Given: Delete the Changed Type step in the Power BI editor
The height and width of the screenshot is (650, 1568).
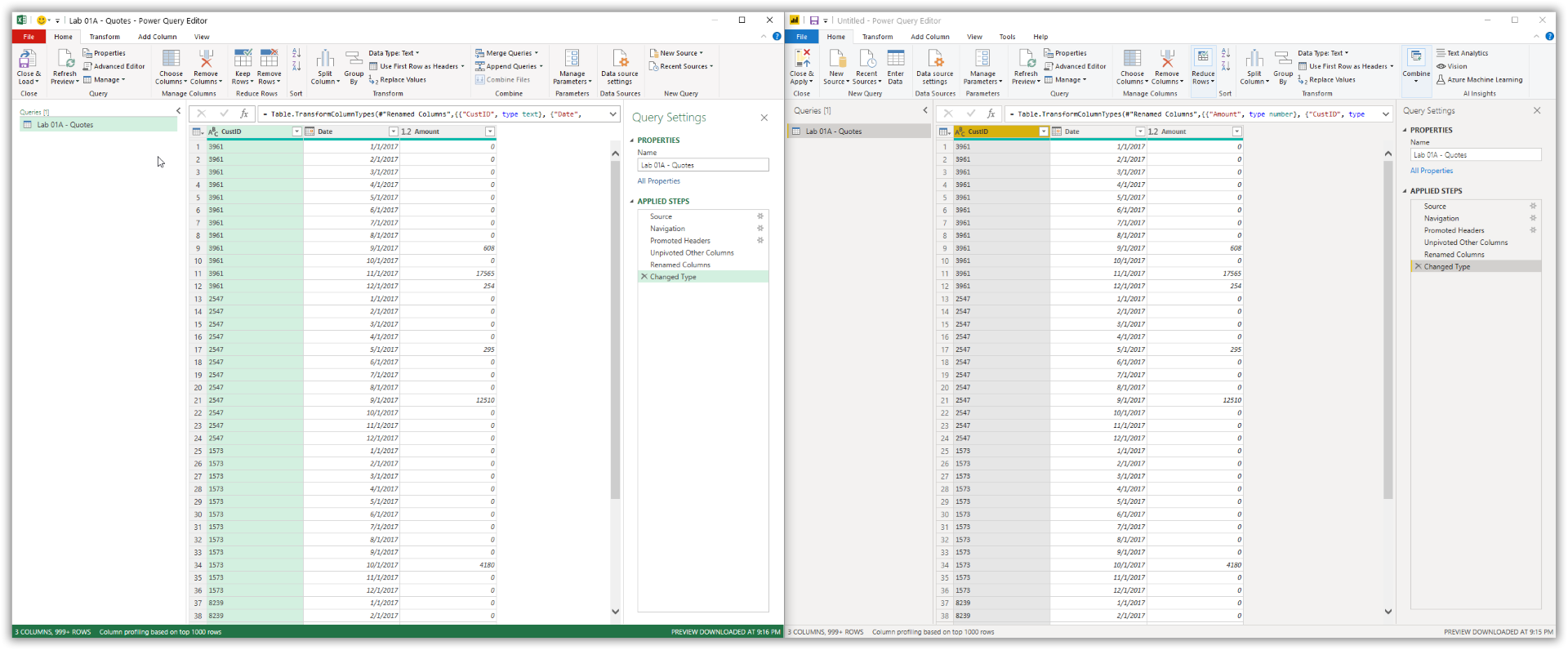Looking at the screenshot, I should (1418, 267).
